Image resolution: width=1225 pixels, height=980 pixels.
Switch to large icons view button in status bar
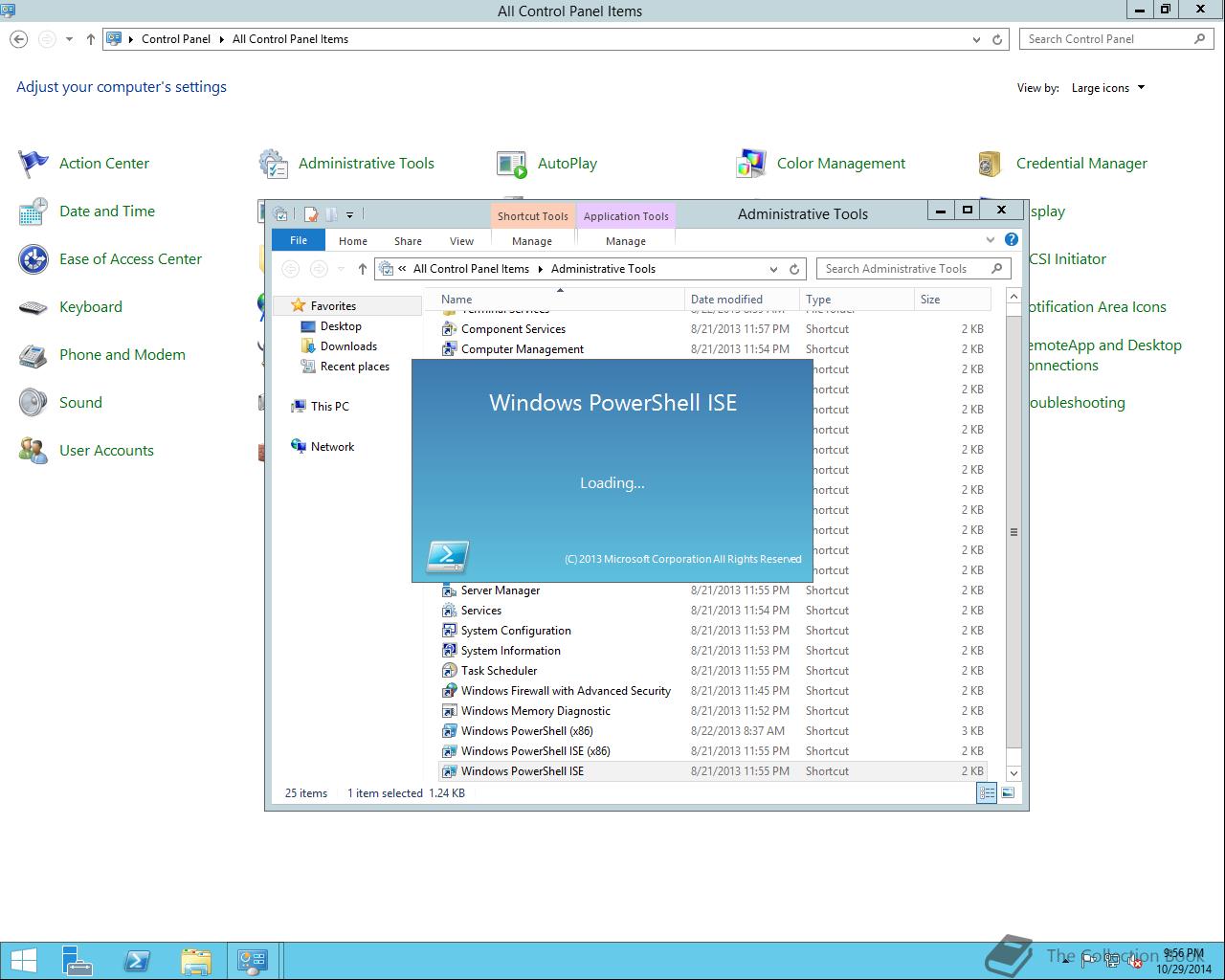point(1008,792)
